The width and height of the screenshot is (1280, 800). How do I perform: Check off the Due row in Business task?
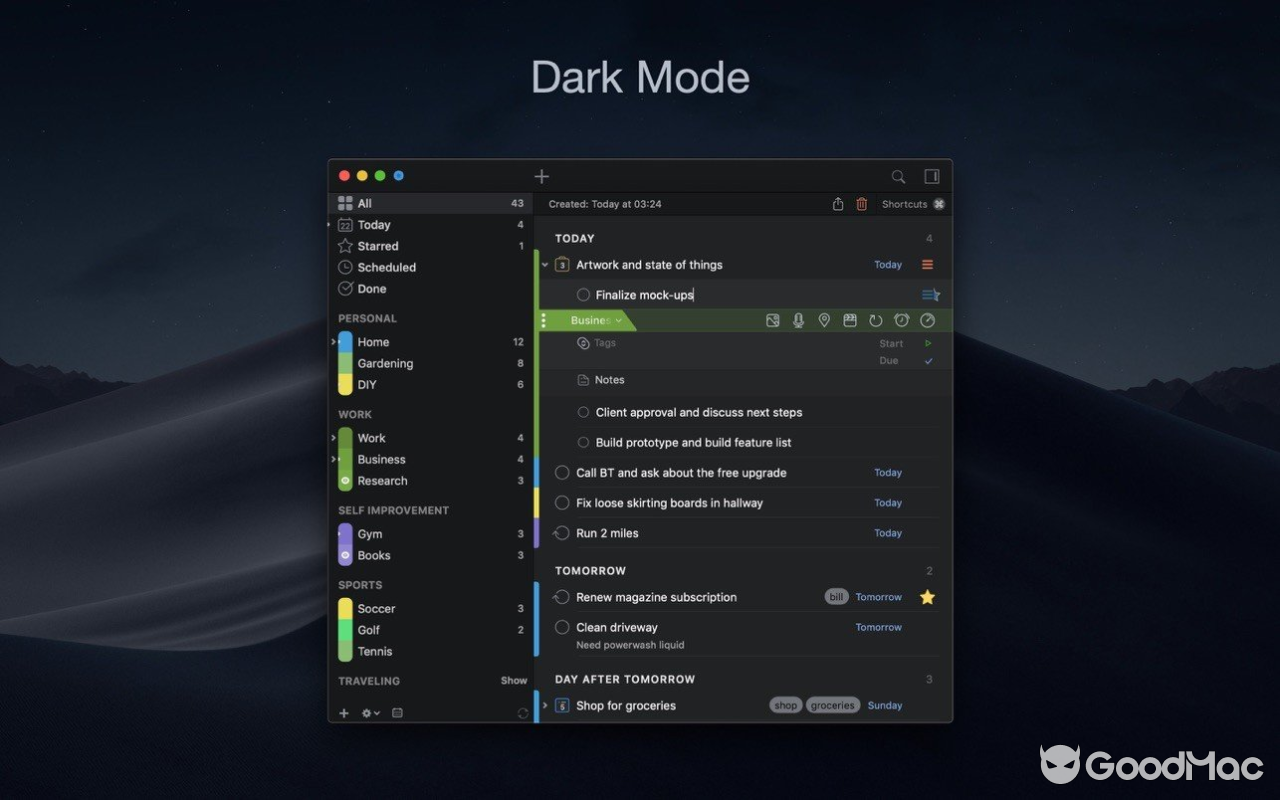(x=928, y=361)
